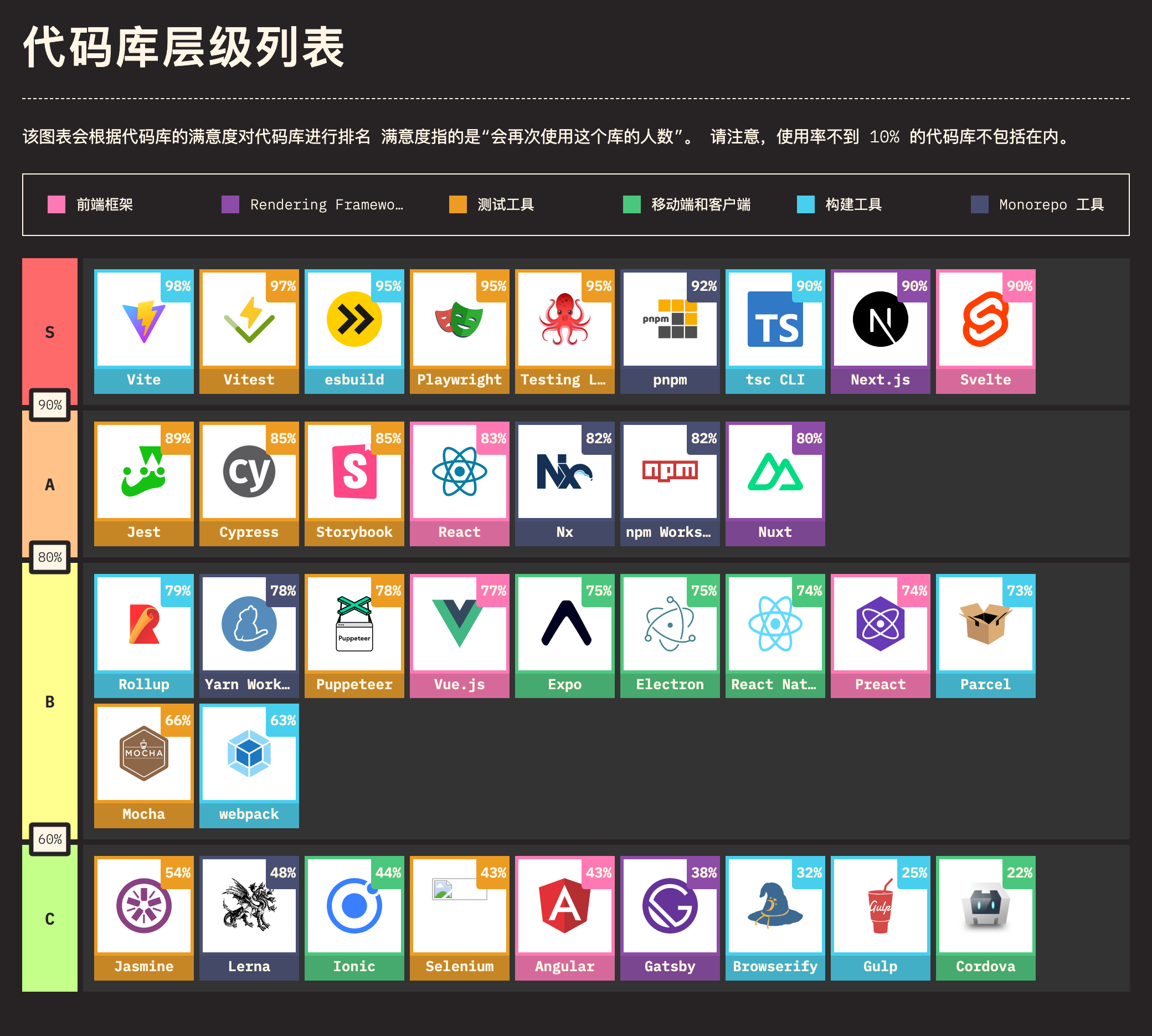Select the Playwright masks icon
The width and height of the screenshot is (1152, 1036).
(x=459, y=320)
